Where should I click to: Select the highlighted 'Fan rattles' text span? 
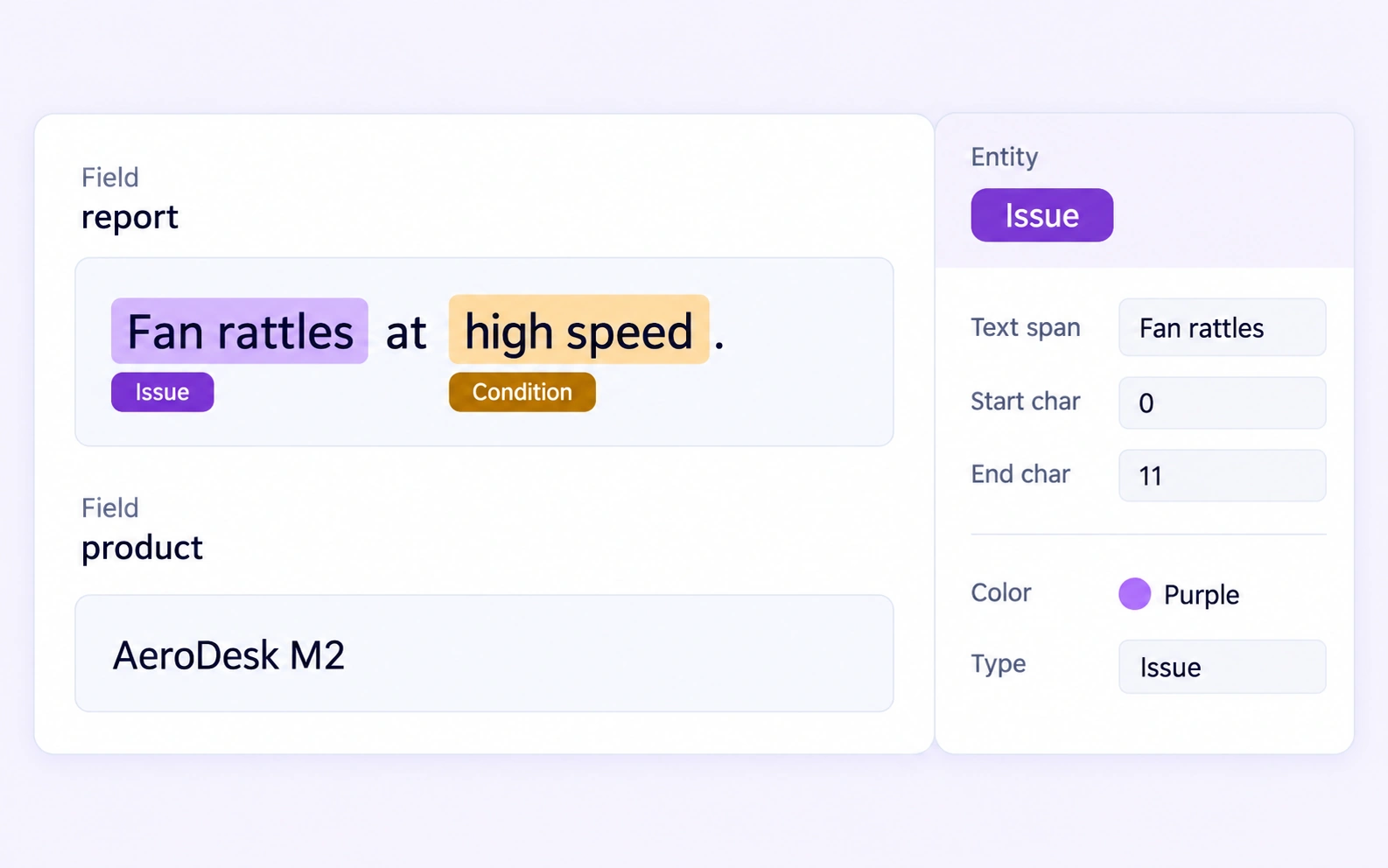(239, 331)
